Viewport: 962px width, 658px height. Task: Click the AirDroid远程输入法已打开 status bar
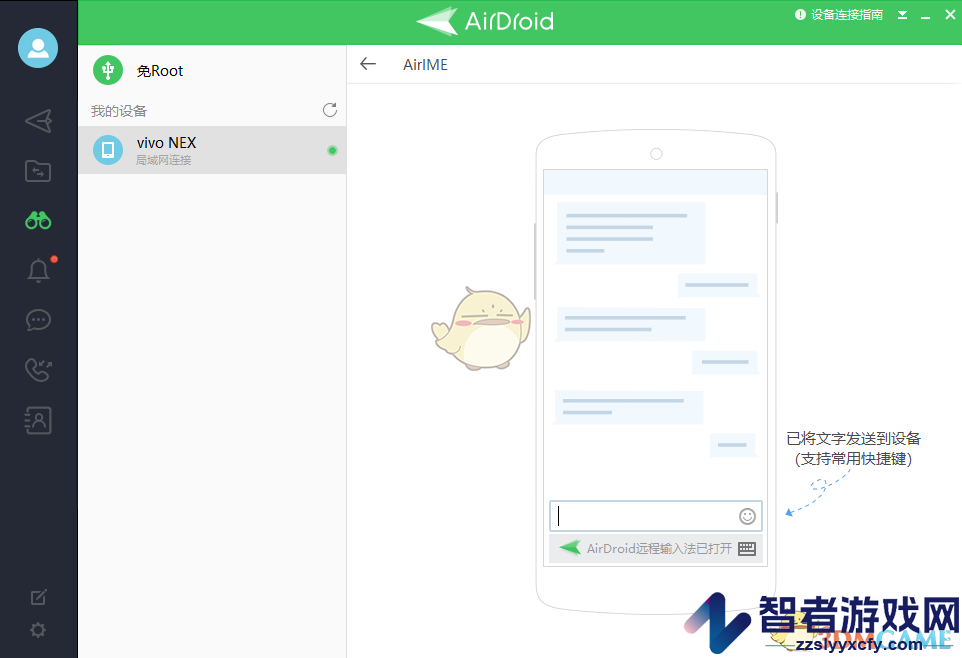(656, 548)
